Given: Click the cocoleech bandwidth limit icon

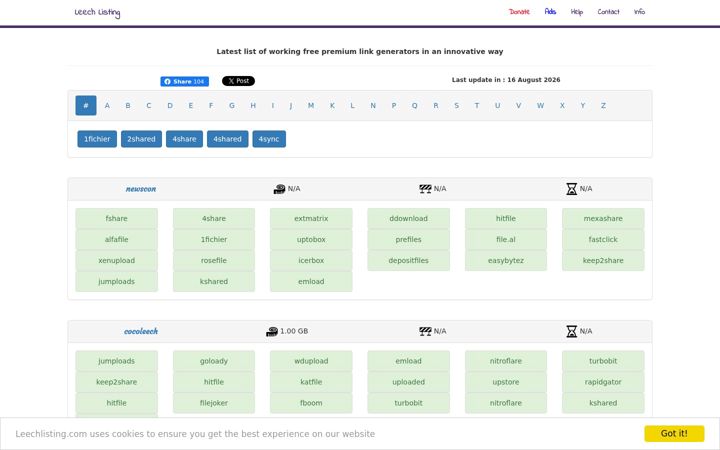Looking at the screenshot, I should [x=425, y=331].
